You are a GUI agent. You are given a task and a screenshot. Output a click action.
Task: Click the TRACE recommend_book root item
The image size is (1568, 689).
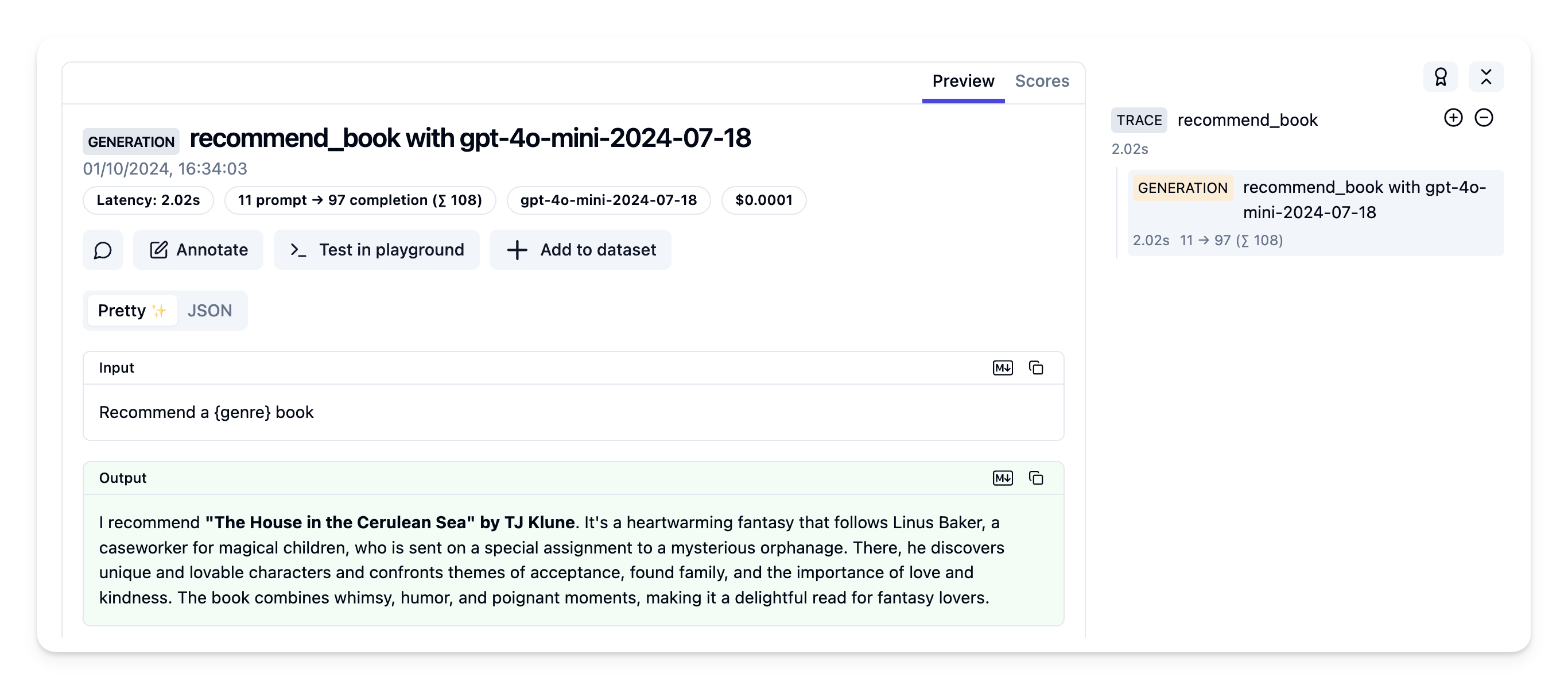pos(1247,120)
